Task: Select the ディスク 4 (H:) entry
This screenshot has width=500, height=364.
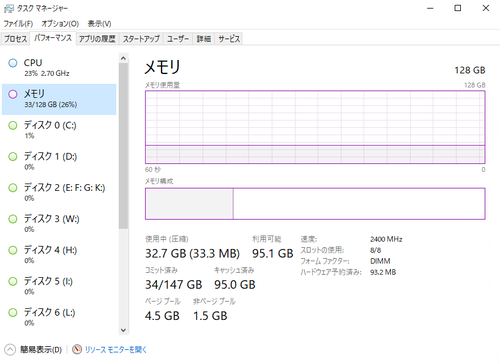Action: click(59, 255)
